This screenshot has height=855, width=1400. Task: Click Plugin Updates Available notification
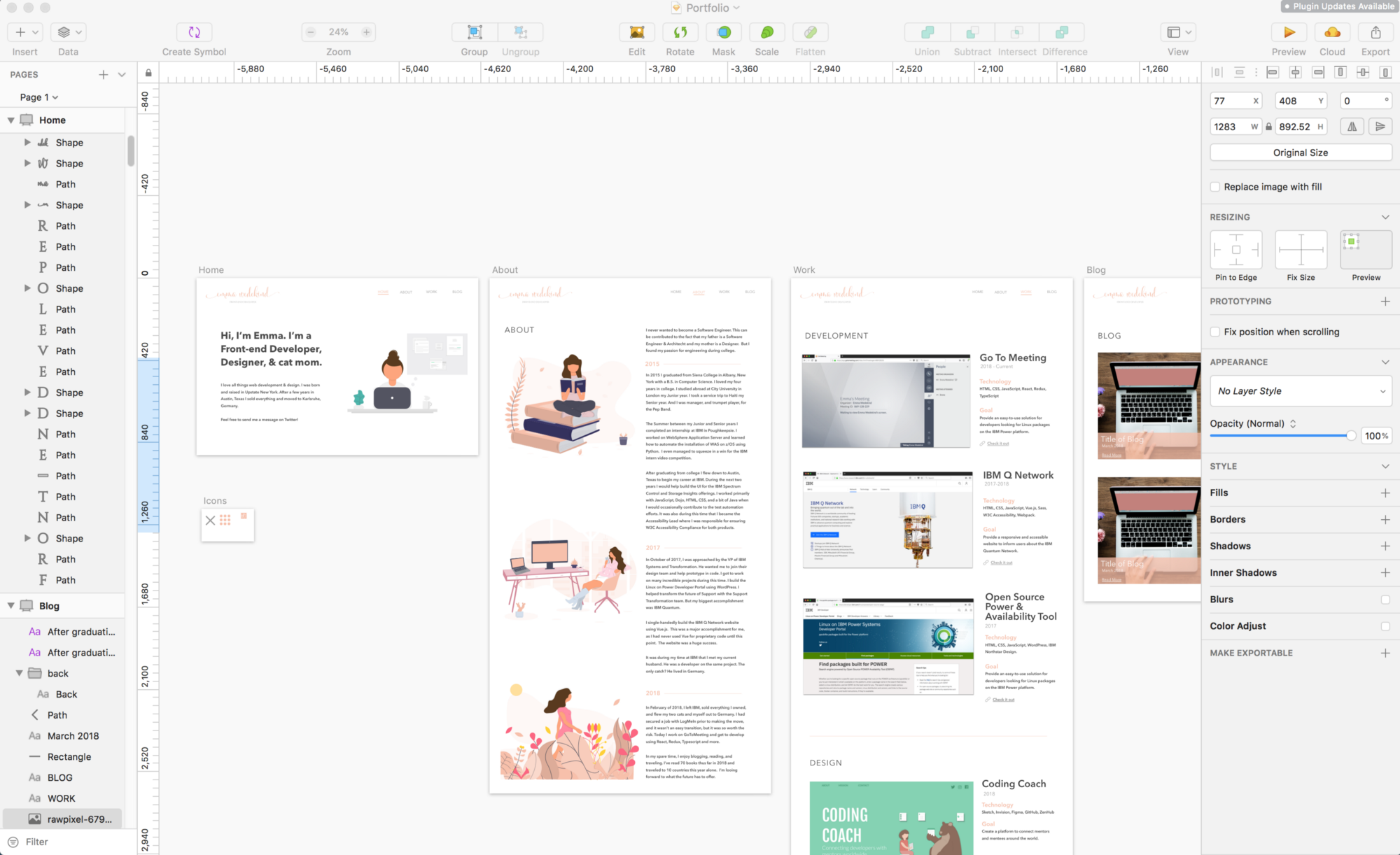pos(1339,6)
